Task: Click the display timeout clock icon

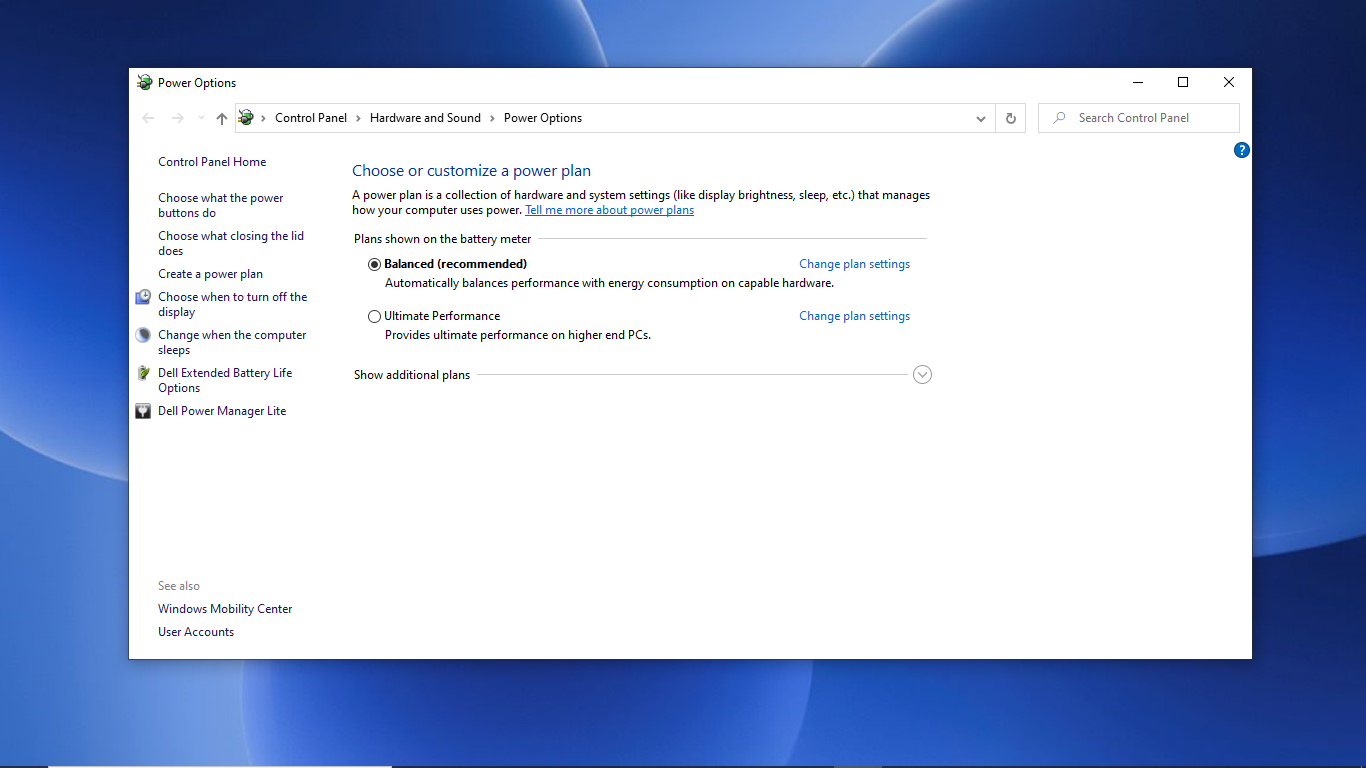Action: [x=143, y=297]
